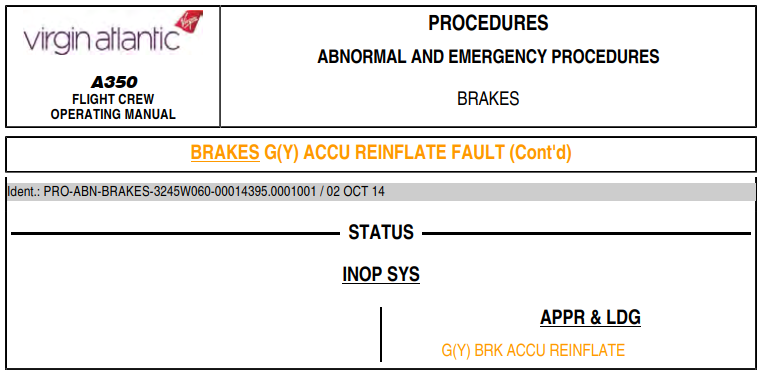
Task: Click the horizontal line left of STATUS
Action: (175, 234)
